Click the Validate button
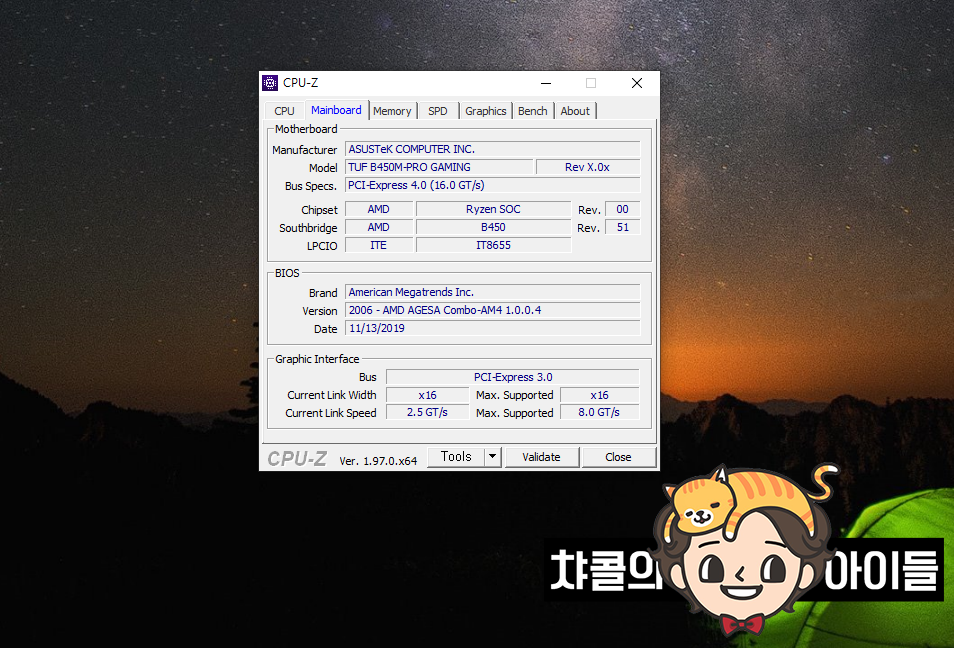 coord(541,457)
